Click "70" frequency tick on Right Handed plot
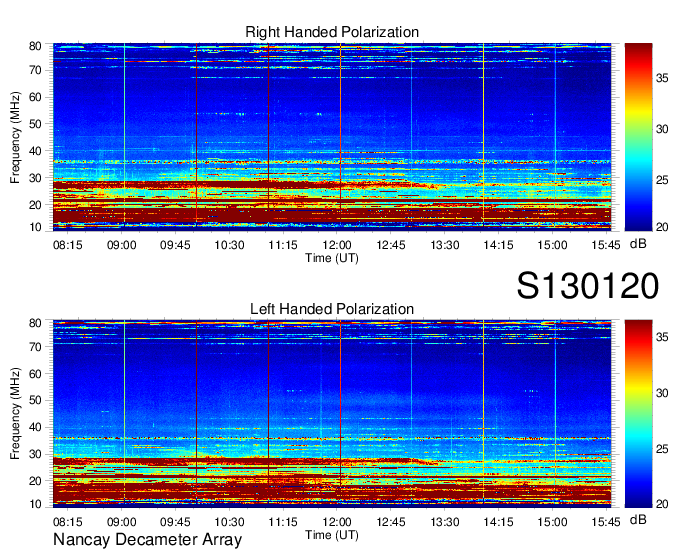Screen dimensions: 680x552 (x=35, y=70)
